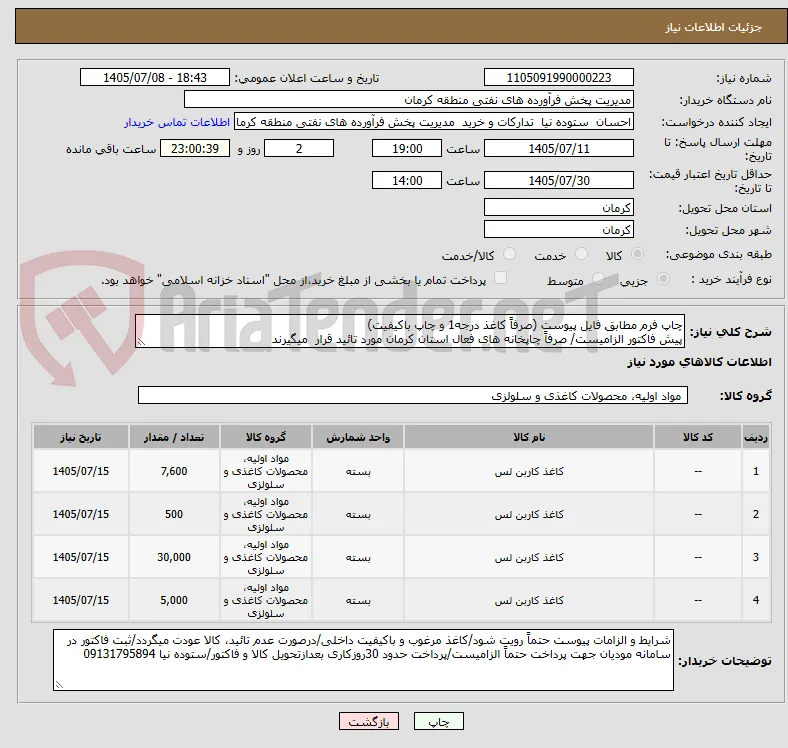Click the نام کالا column header
The image size is (788, 748).
[529, 437]
